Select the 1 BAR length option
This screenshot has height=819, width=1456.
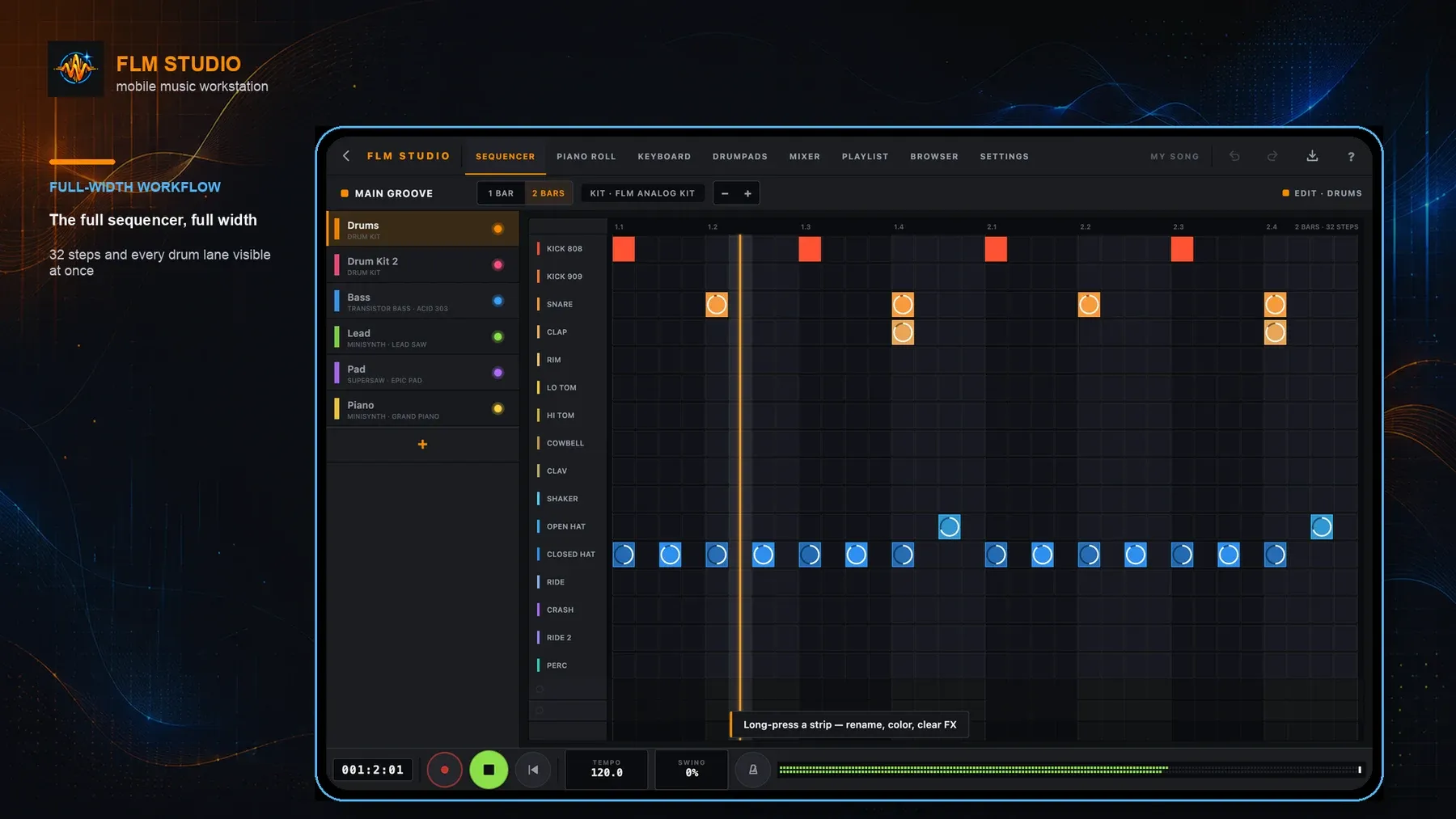[501, 193]
